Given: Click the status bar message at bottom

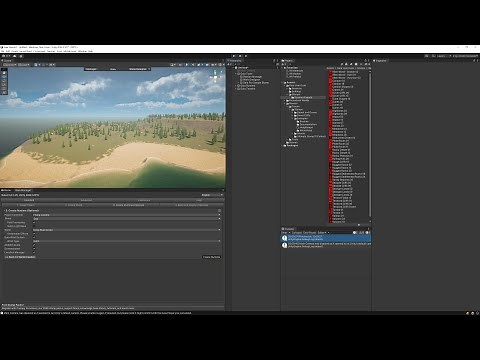Looking at the screenshot, I should (98, 313).
